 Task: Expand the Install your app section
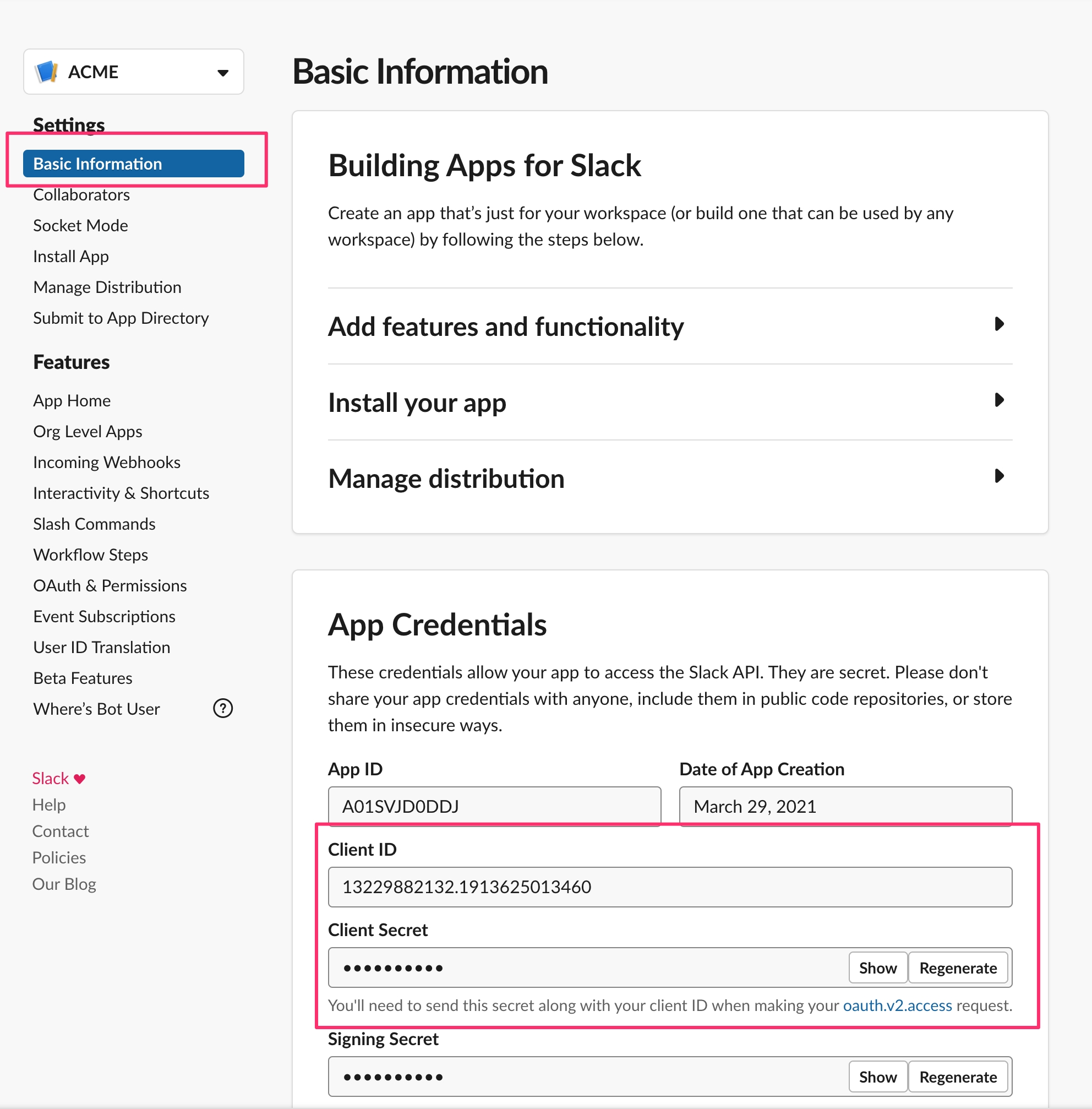pyautogui.click(x=998, y=400)
